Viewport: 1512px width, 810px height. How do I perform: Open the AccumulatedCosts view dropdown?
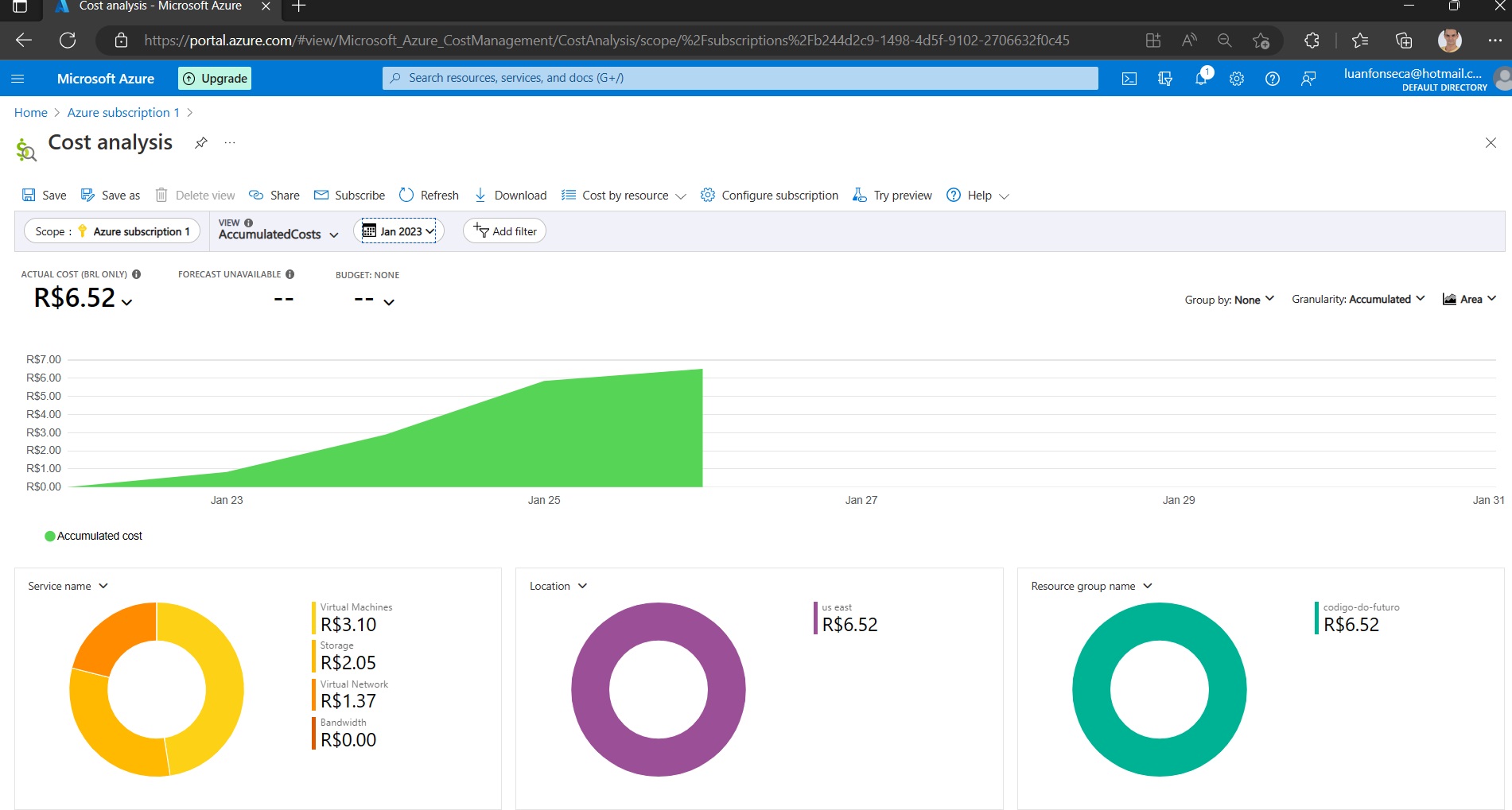point(278,234)
